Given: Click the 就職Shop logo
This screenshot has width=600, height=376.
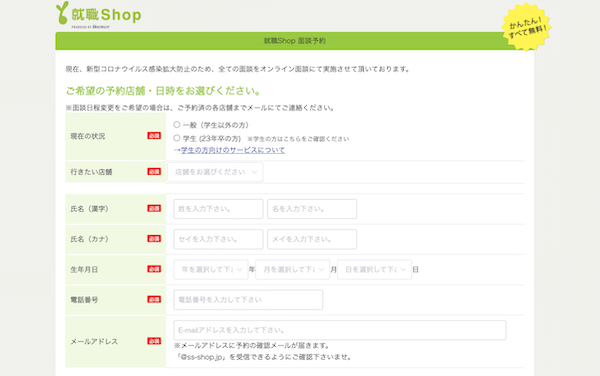Looking at the screenshot, I should (x=99, y=15).
